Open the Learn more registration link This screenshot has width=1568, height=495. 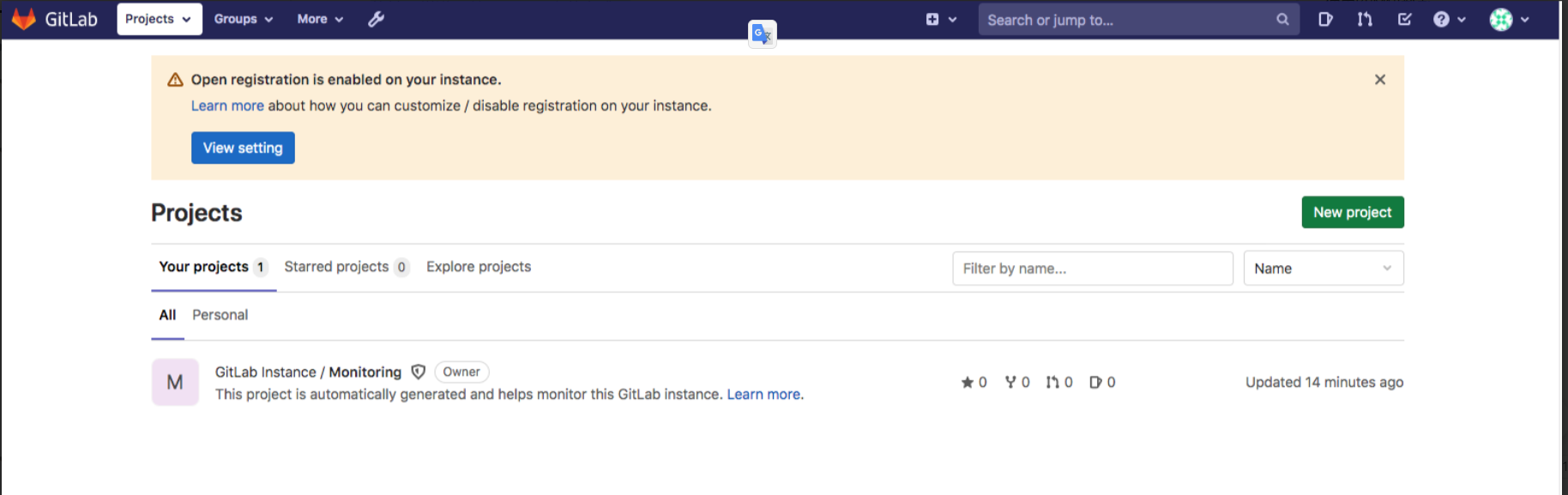coord(227,106)
